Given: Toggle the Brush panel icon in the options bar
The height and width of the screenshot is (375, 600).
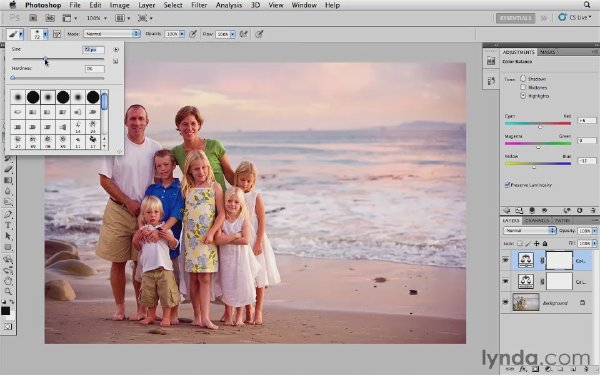Looking at the screenshot, I should pyautogui.click(x=57, y=34).
